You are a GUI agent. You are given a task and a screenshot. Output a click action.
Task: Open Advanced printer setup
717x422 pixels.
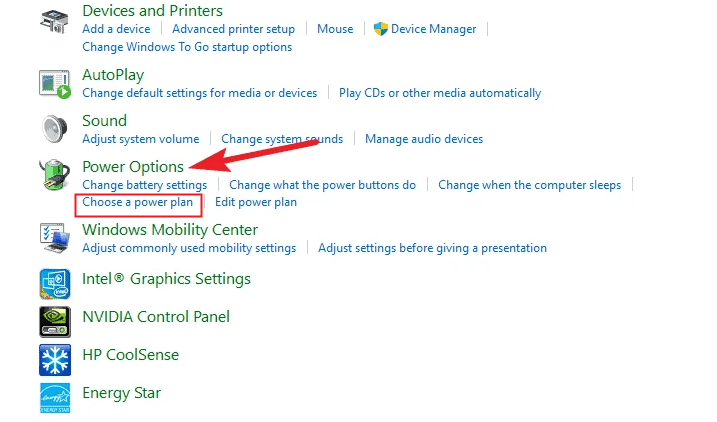[x=233, y=29]
